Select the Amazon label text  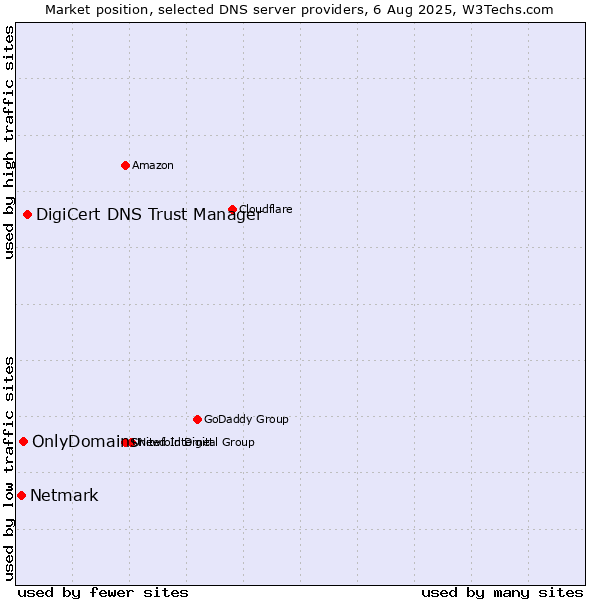point(153,165)
